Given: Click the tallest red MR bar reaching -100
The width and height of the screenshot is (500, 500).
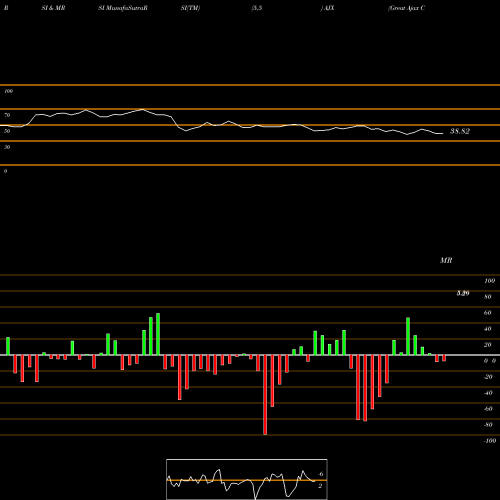Looking at the screenshot, I should tap(265, 395).
